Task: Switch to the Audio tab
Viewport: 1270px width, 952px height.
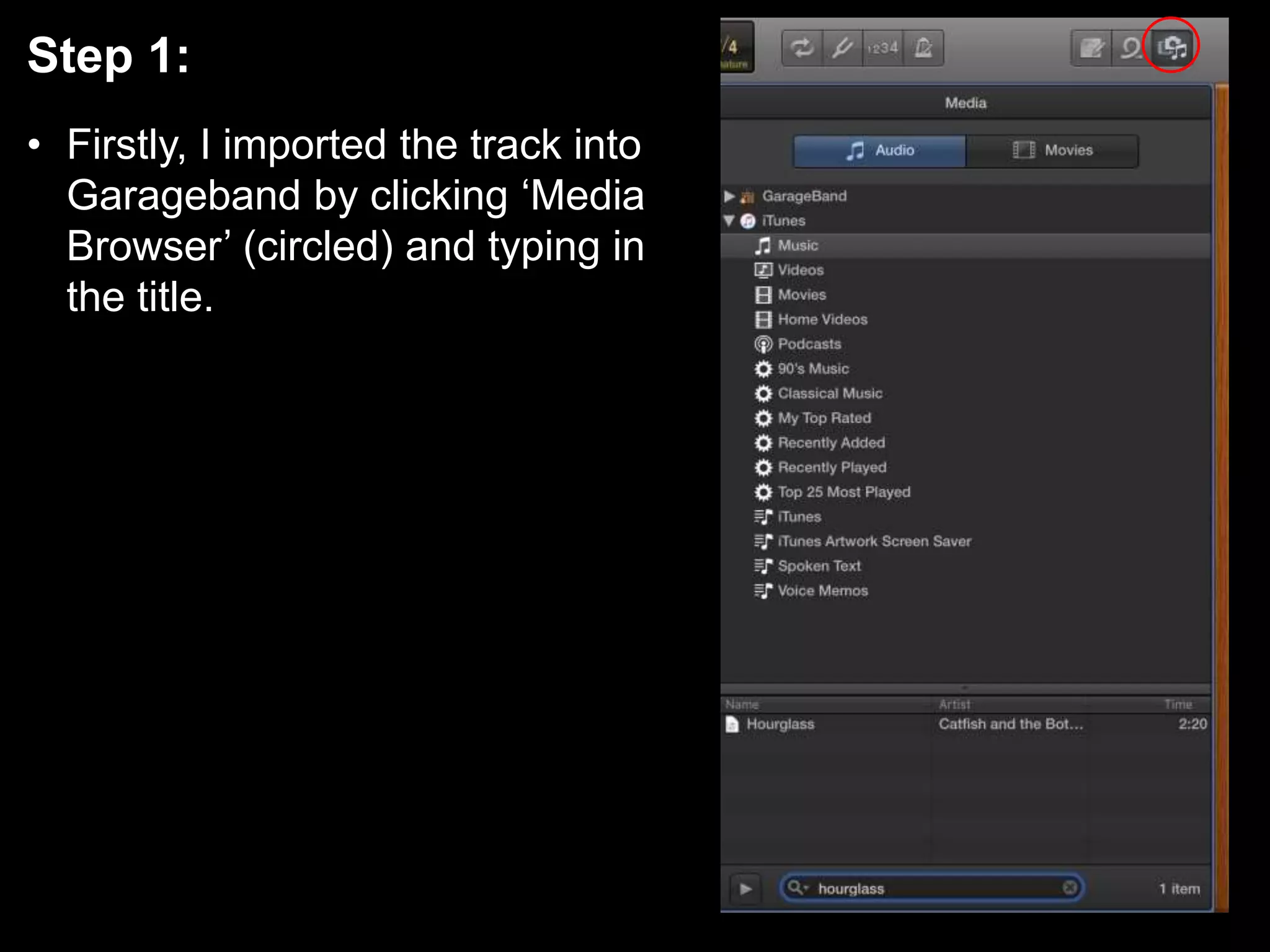Action: point(879,151)
